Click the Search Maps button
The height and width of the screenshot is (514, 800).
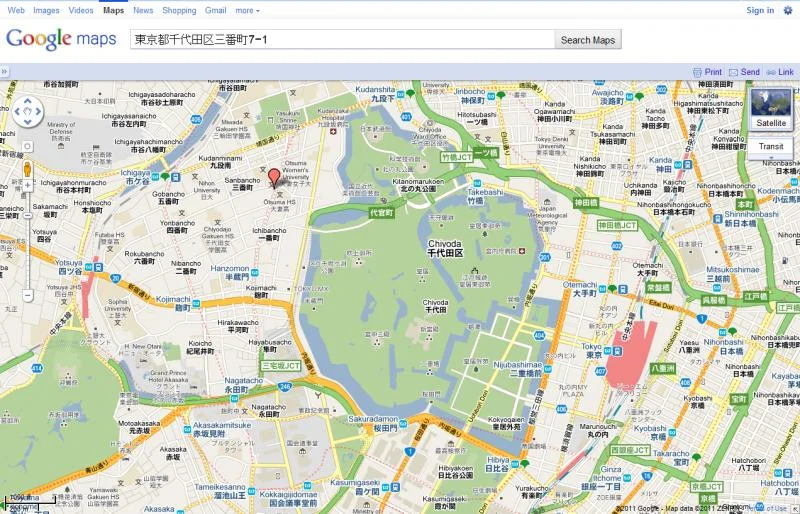click(588, 40)
